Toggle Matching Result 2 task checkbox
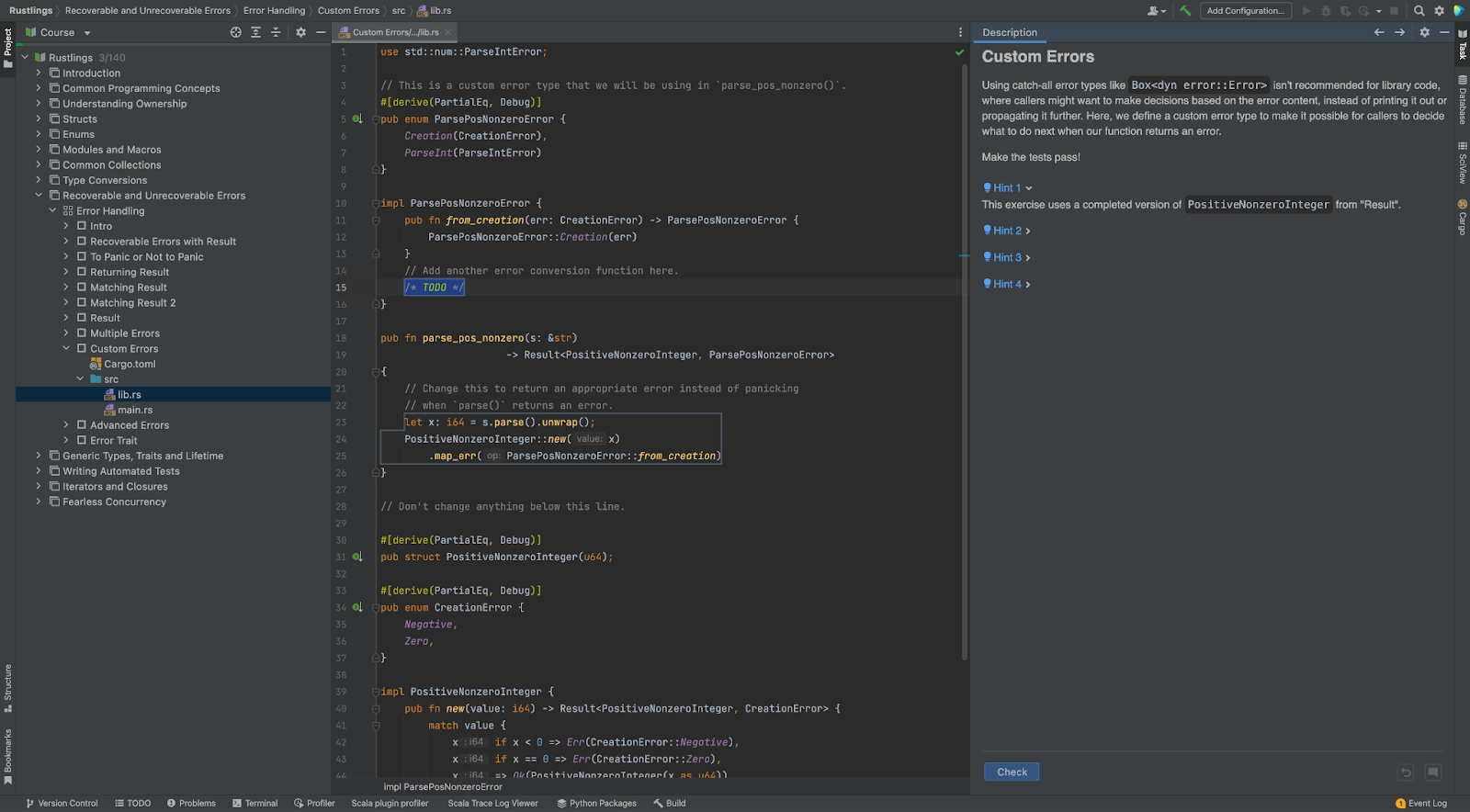This screenshot has height=812, width=1470. click(82, 303)
